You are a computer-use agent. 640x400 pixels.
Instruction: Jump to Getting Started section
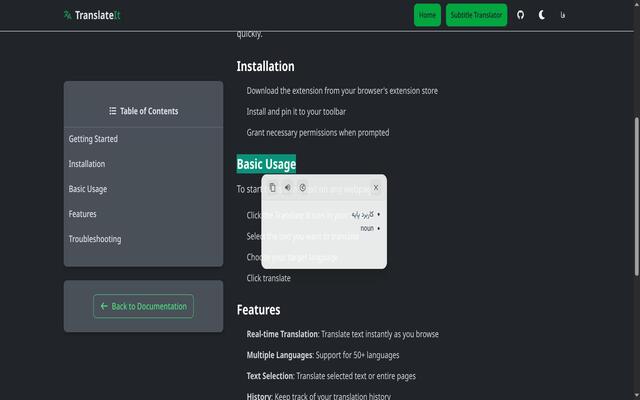click(93, 139)
